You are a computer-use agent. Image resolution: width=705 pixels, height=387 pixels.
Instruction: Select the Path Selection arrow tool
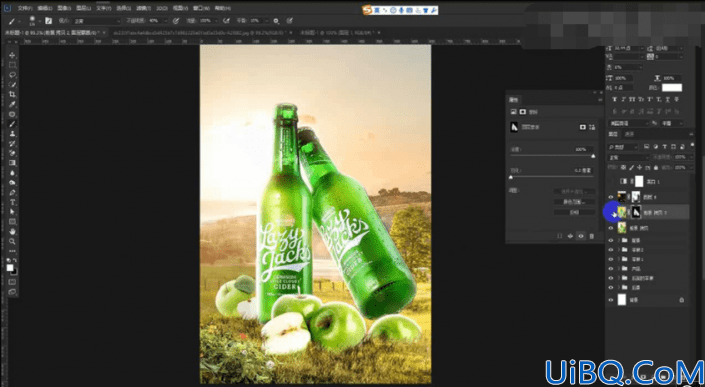[x=13, y=212]
